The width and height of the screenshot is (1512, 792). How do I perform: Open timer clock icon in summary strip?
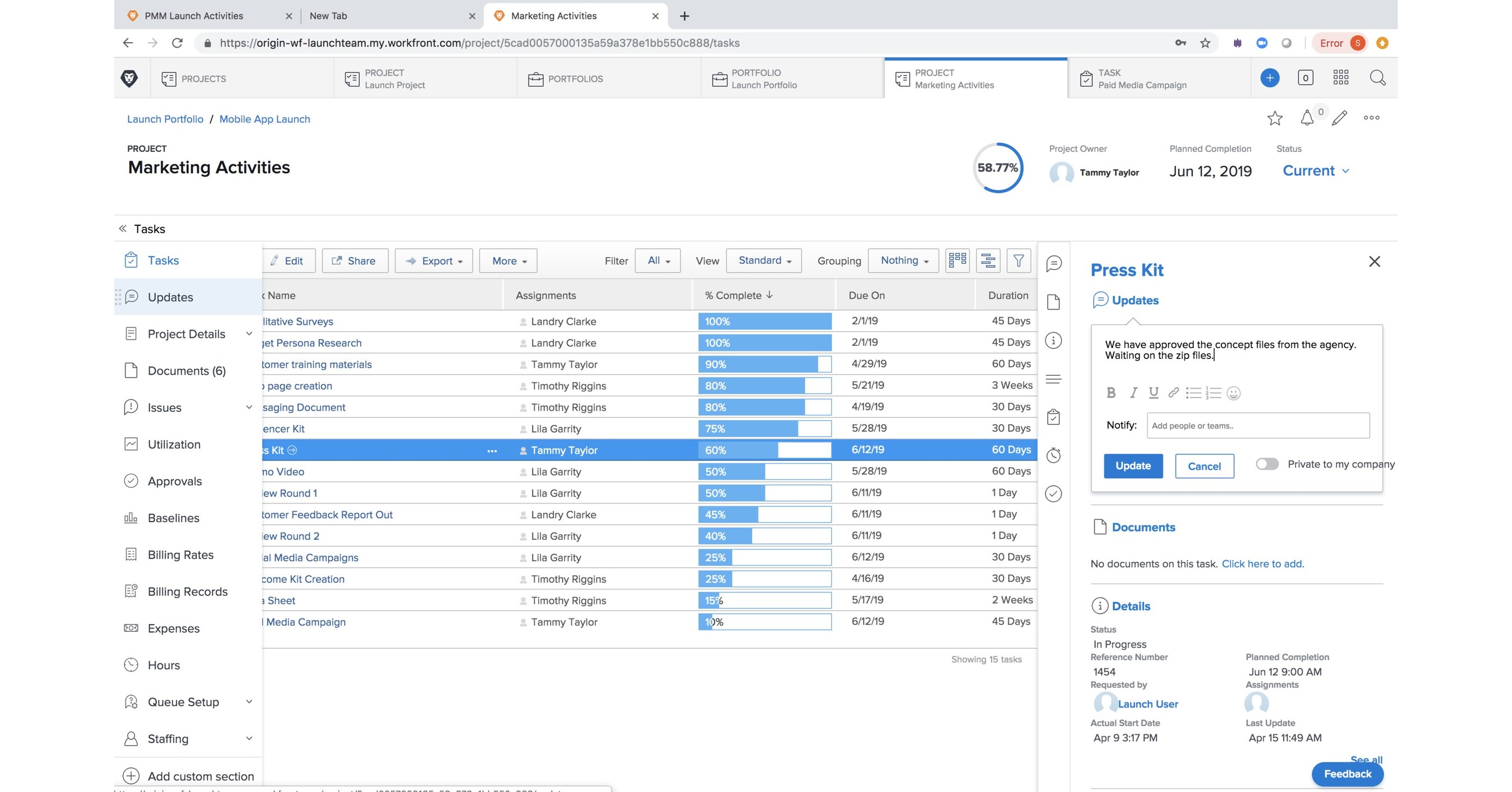pyautogui.click(x=1053, y=455)
